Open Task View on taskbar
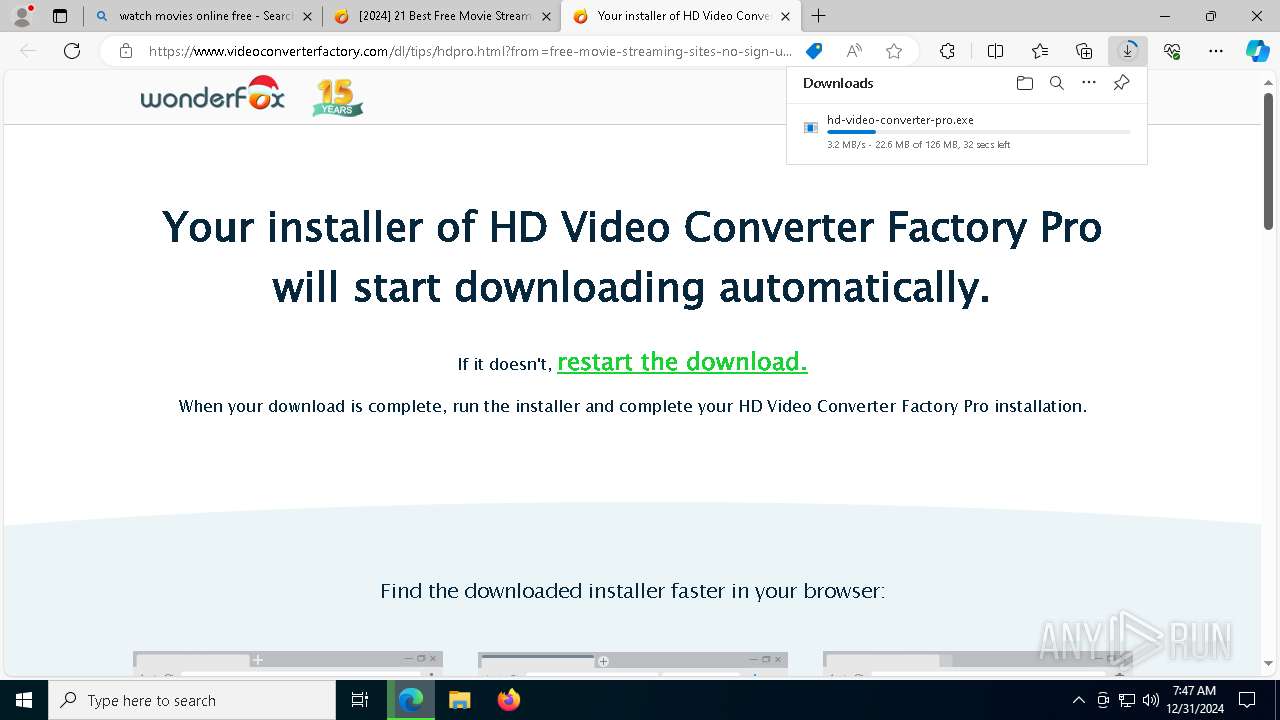The width and height of the screenshot is (1280, 720). coord(360,700)
